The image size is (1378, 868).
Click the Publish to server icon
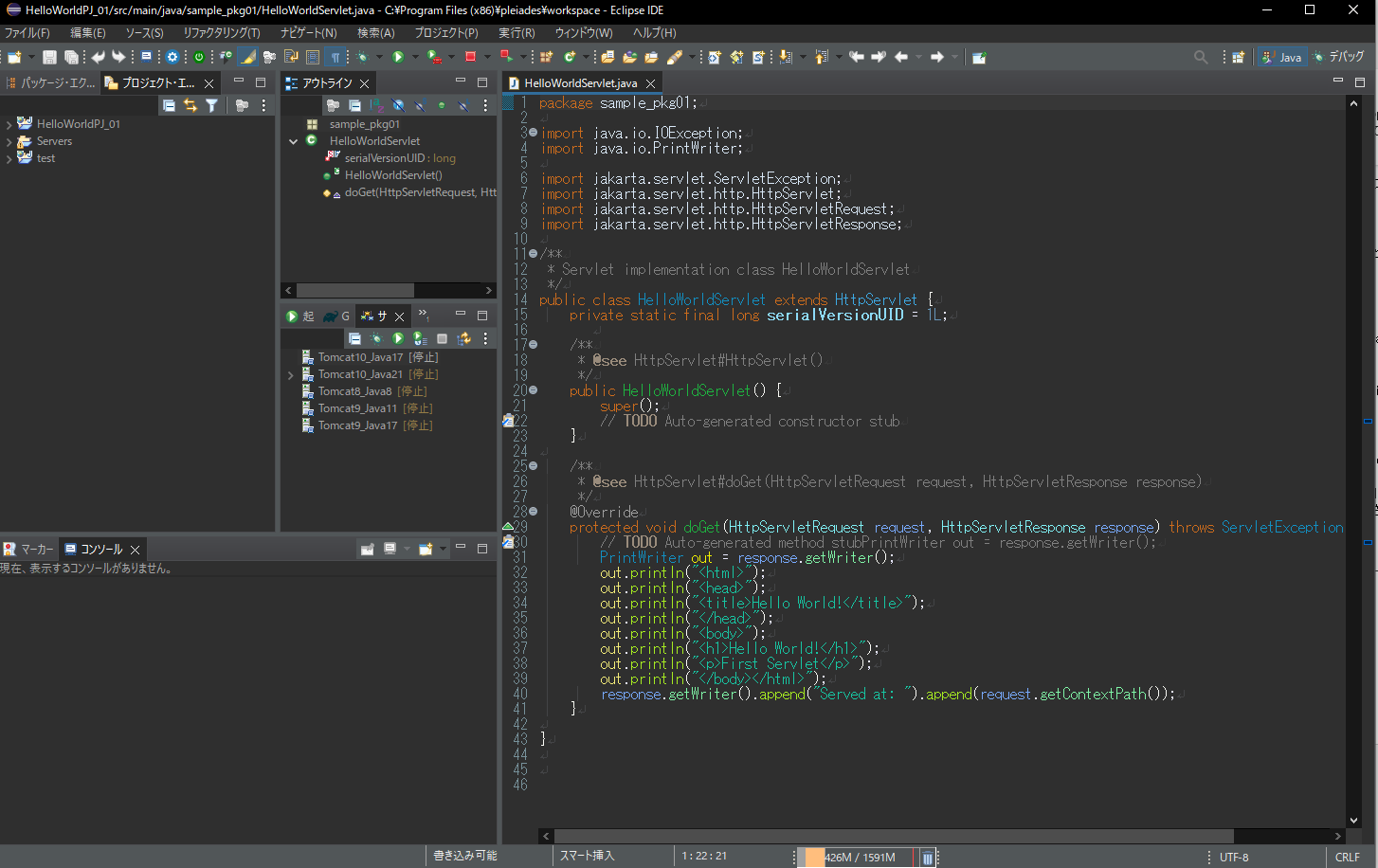pos(463,338)
